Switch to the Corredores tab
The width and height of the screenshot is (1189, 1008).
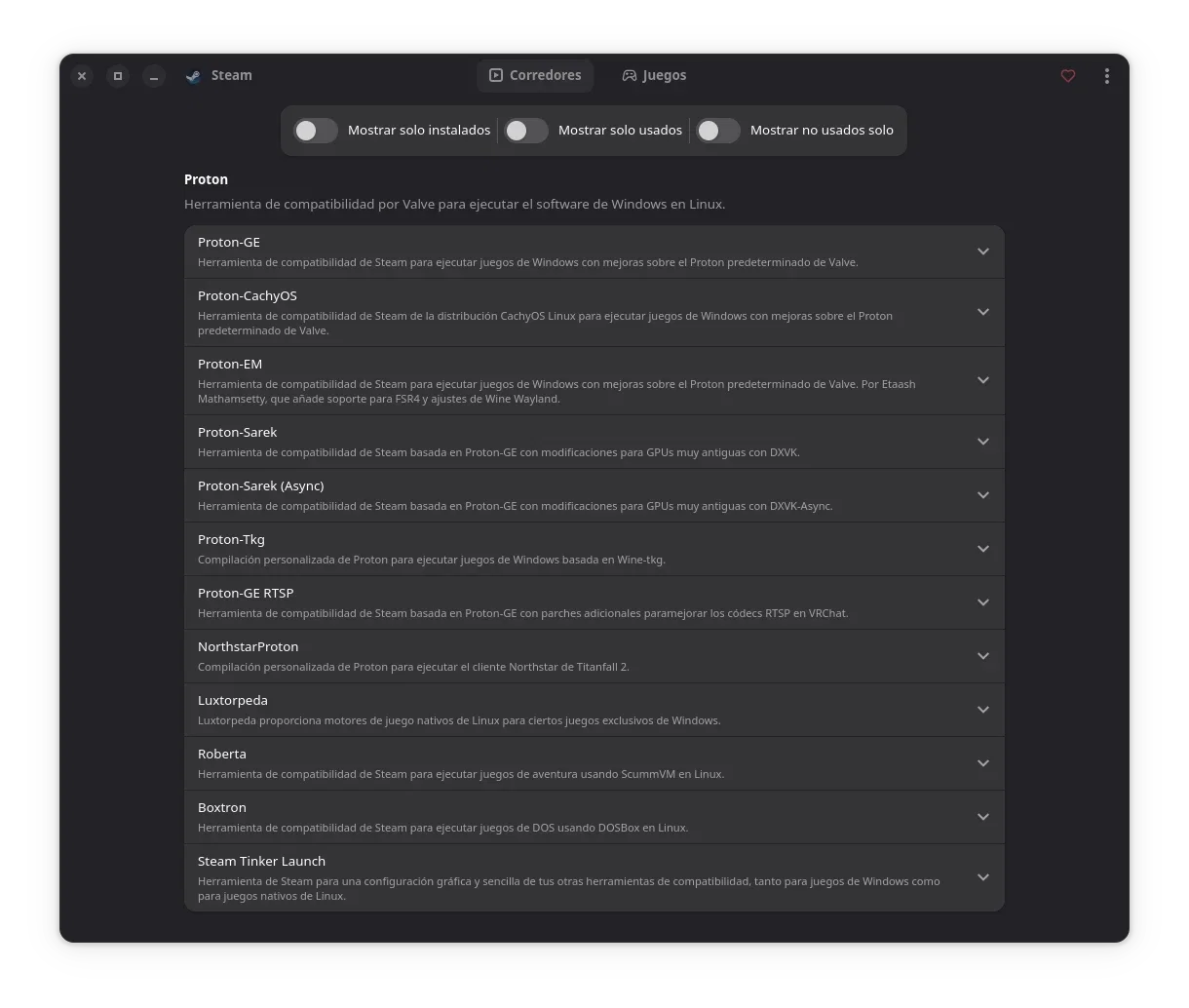pos(535,76)
